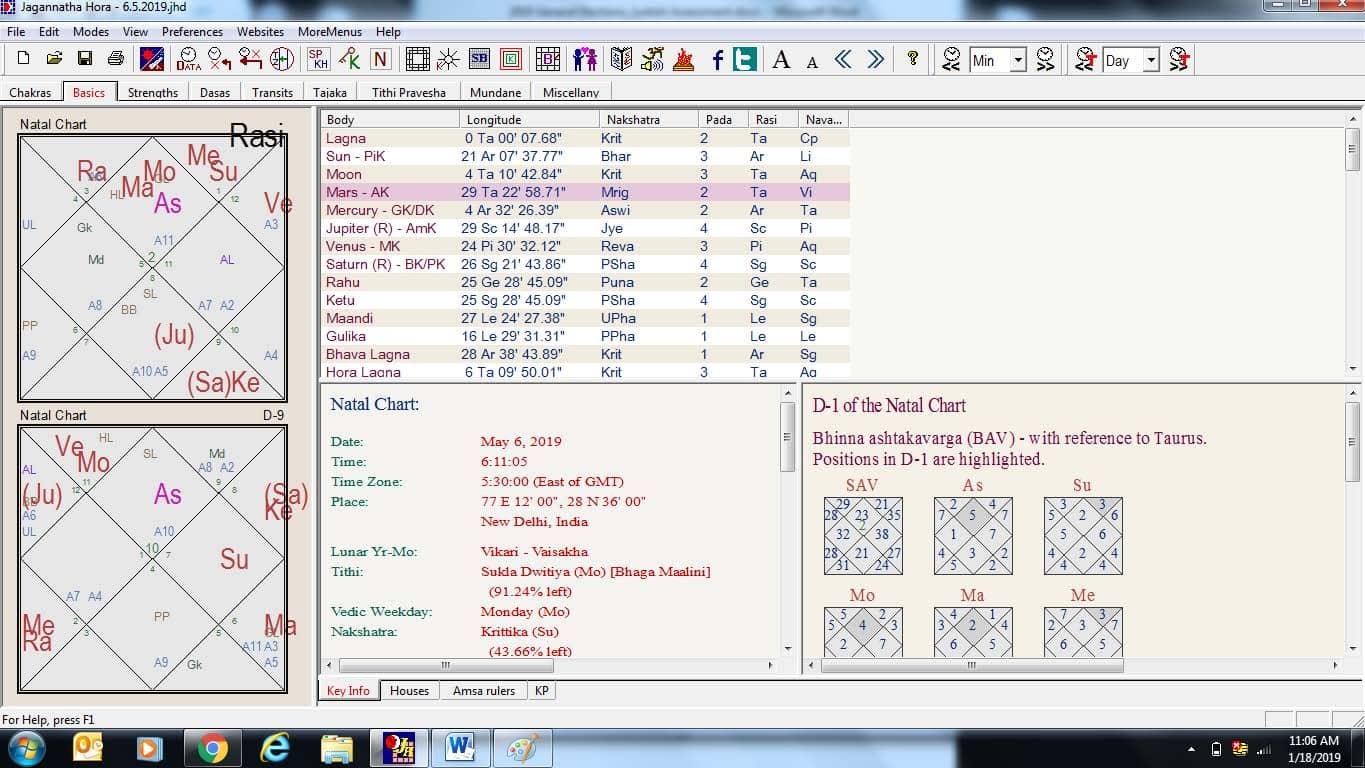
Task: Click clock with red X arrow icon
Action: (219, 59)
